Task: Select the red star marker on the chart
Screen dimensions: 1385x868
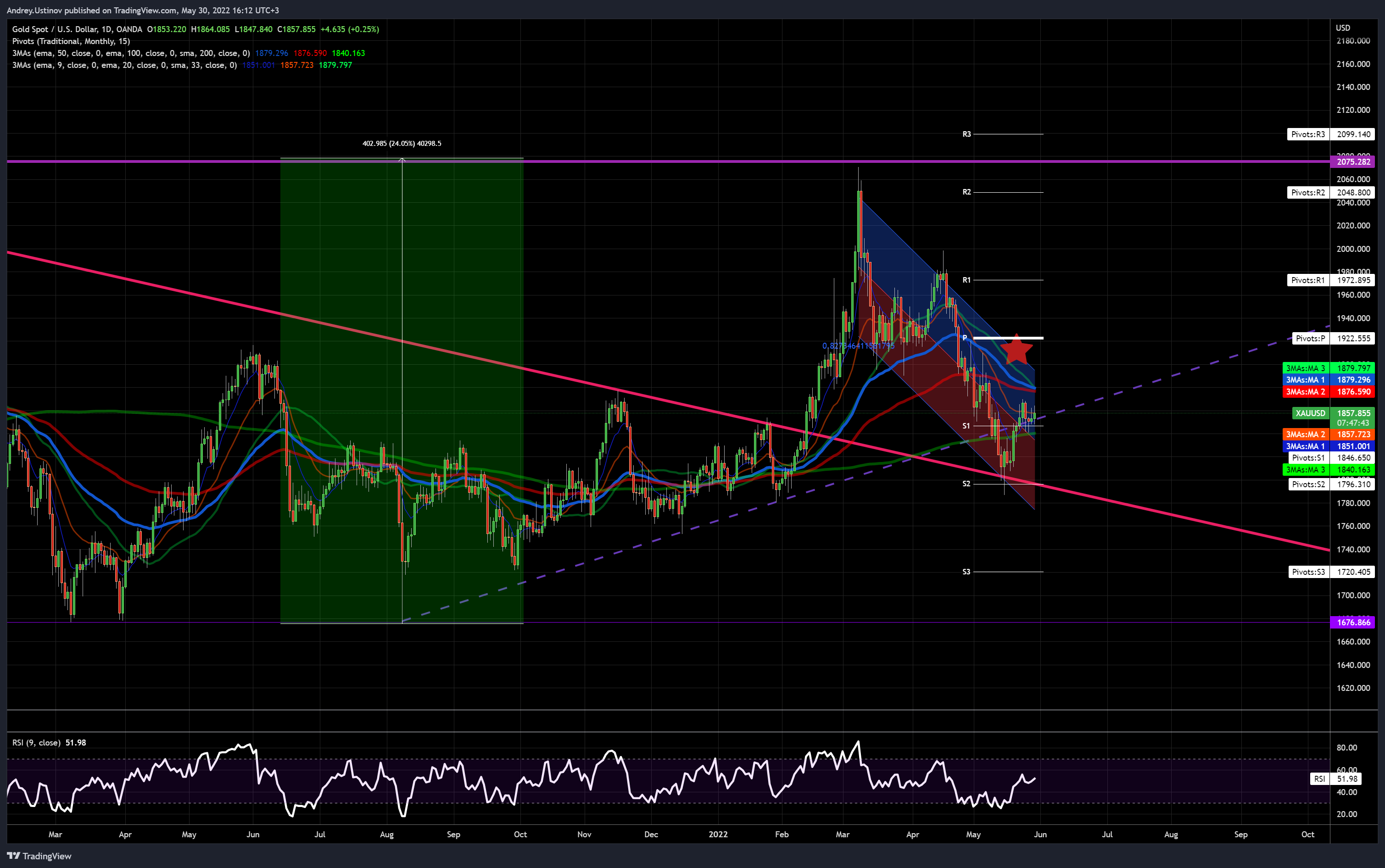Action: (1016, 349)
